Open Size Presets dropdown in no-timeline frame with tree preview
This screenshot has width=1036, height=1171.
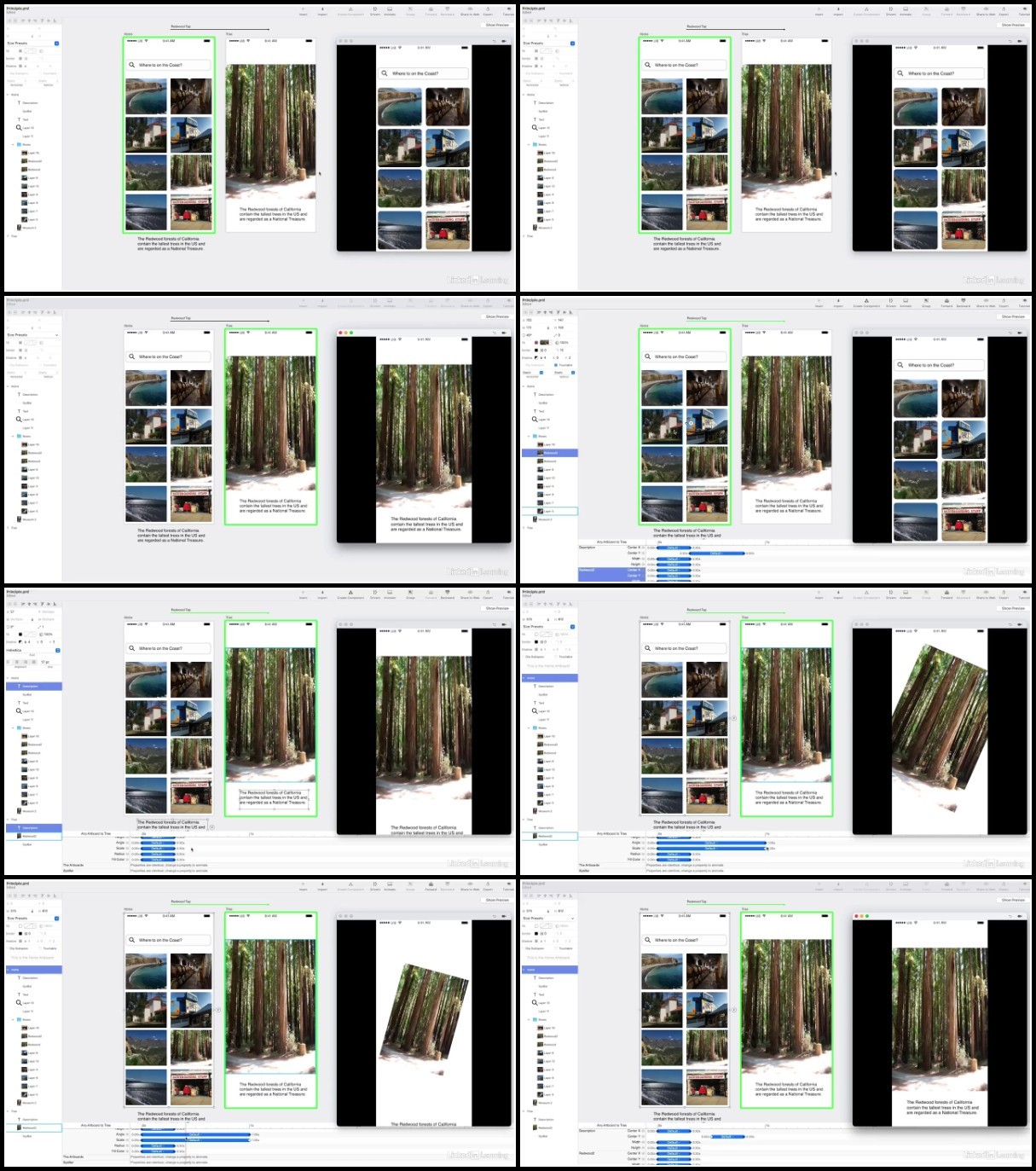[x=31, y=334]
